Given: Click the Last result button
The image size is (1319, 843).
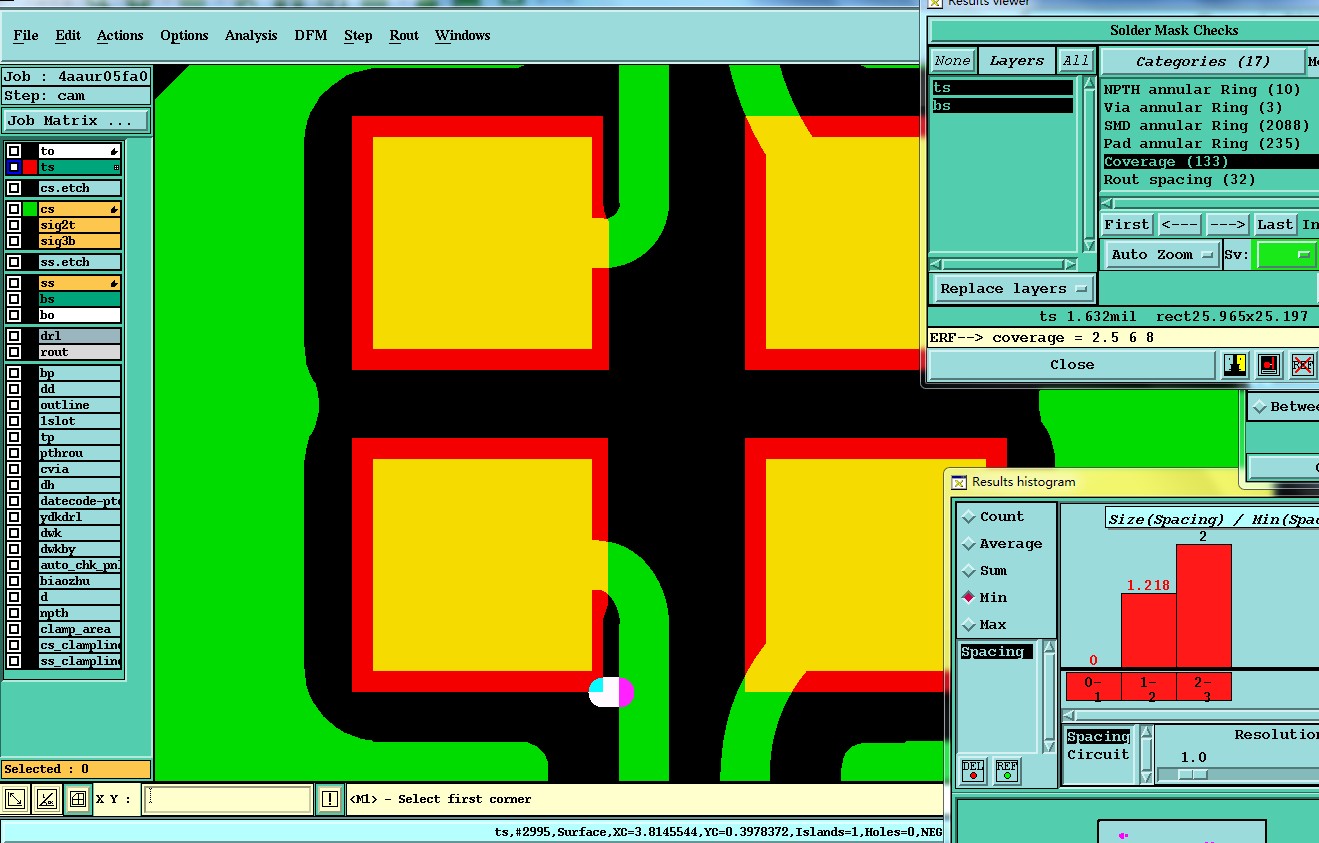Looking at the screenshot, I should (x=1274, y=224).
